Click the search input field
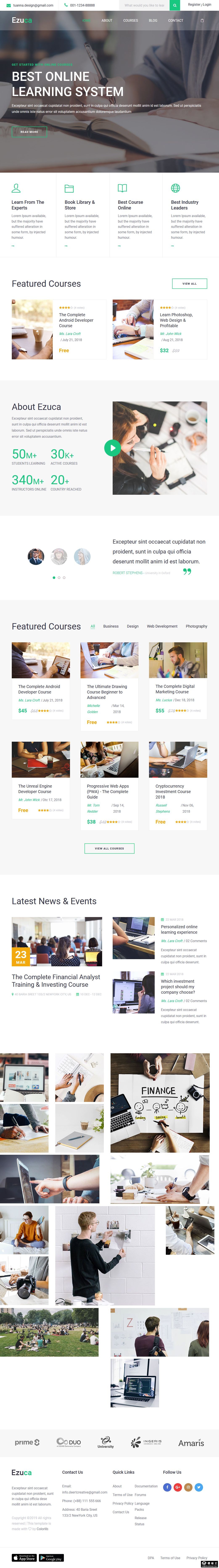The image size is (219, 1568). point(144,5)
